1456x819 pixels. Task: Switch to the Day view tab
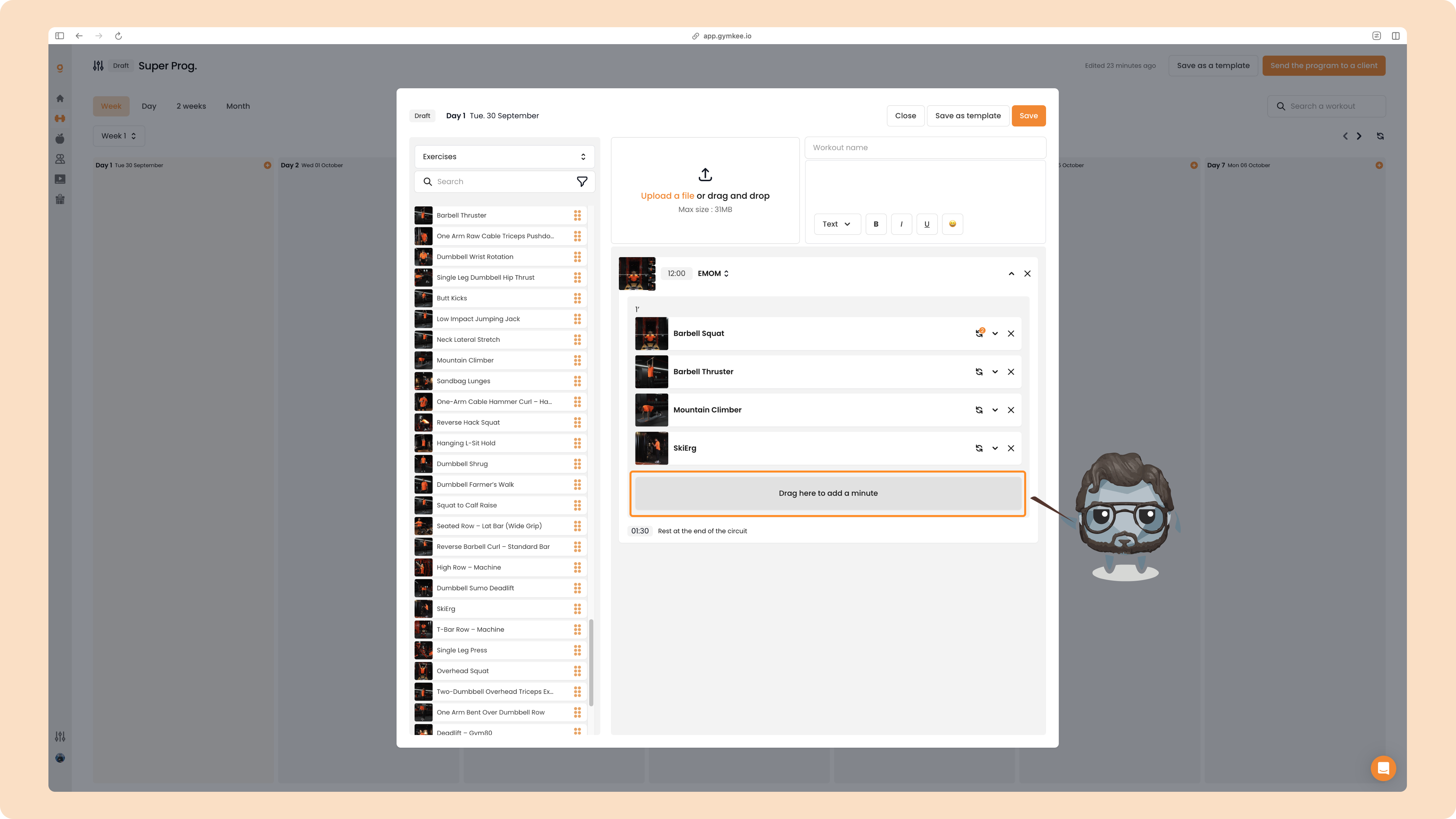click(x=149, y=106)
